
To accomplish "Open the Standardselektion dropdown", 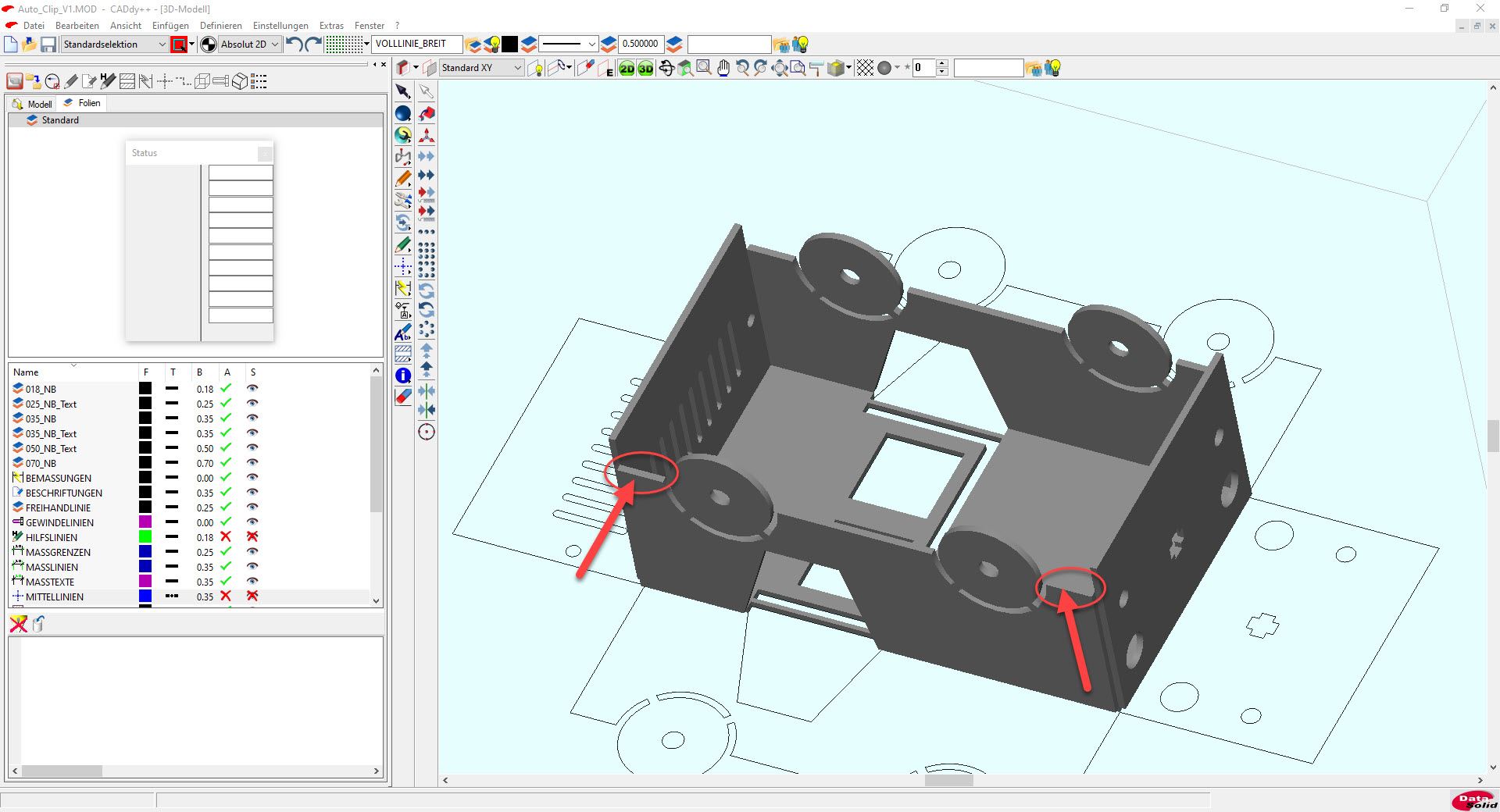I will (162, 45).
